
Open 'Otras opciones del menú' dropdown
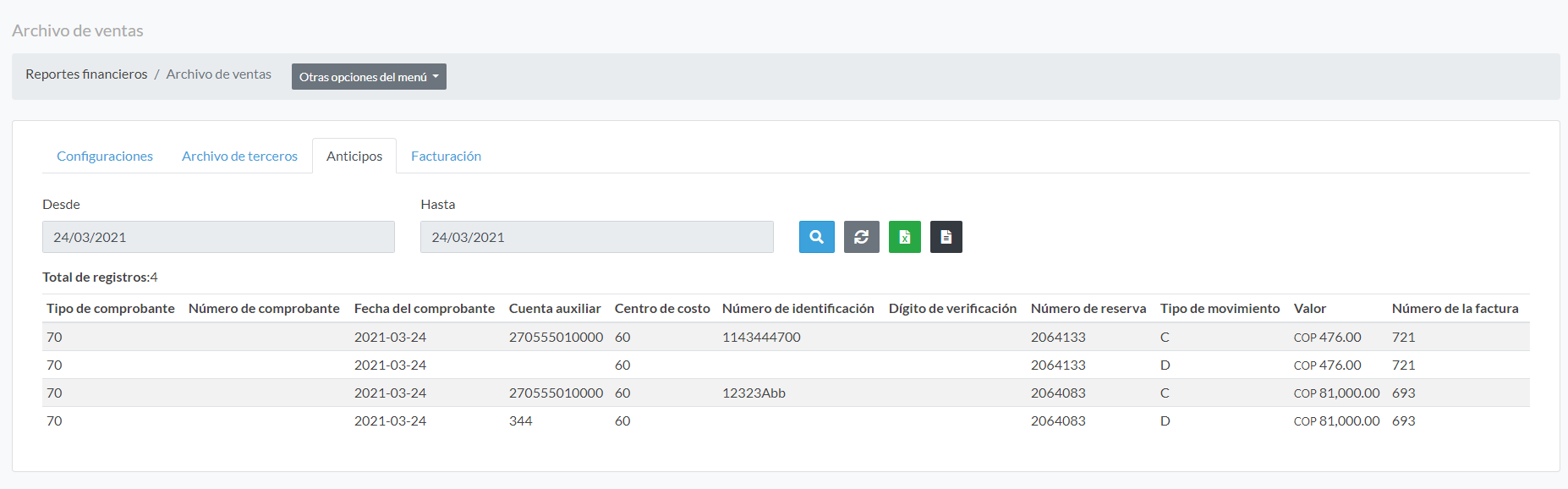point(369,77)
